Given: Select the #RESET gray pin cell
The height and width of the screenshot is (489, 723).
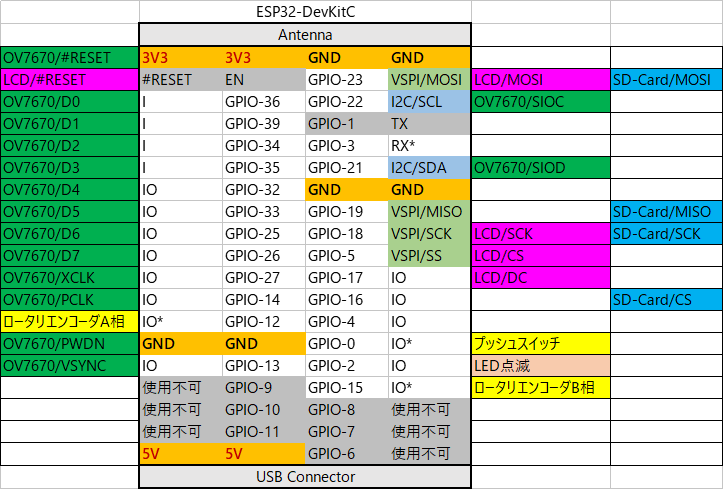Looking at the screenshot, I should pyautogui.click(x=181, y=79).
